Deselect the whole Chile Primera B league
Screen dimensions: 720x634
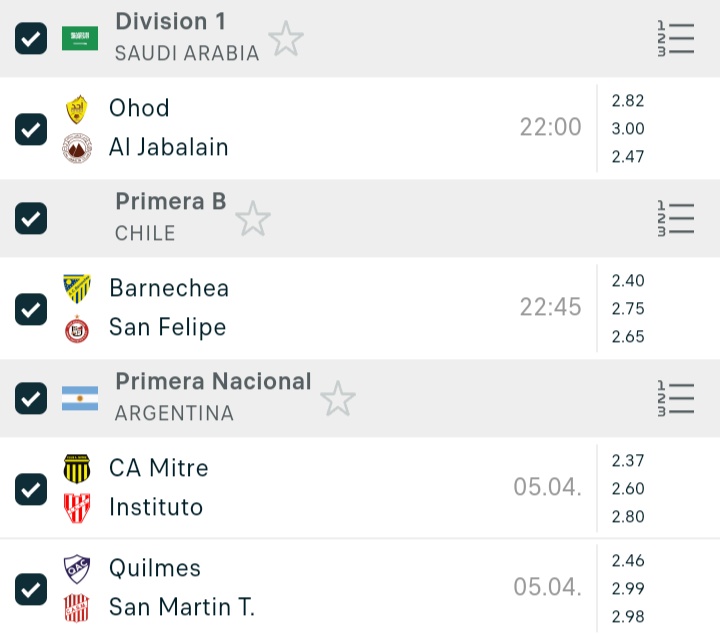tap(31, 219)
